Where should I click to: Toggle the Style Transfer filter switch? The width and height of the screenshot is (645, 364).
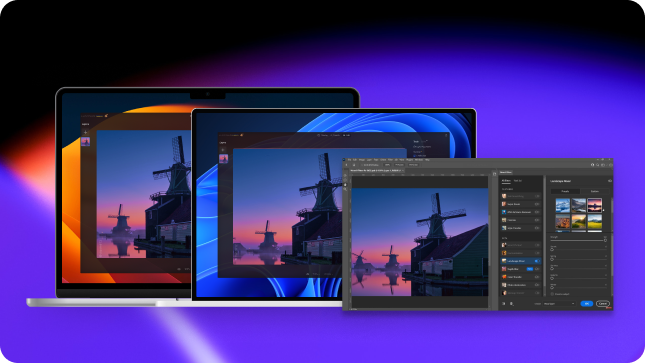click(x=537, y=228)
